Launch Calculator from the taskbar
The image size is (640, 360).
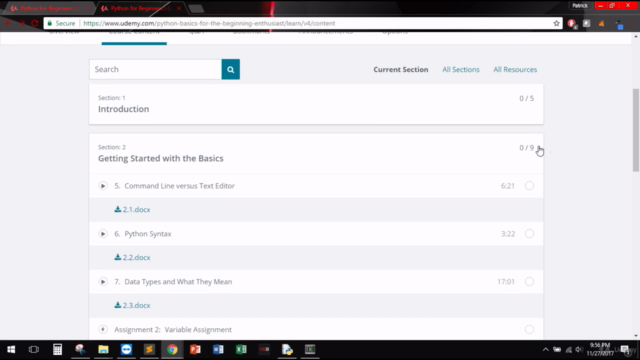[57, 349]
